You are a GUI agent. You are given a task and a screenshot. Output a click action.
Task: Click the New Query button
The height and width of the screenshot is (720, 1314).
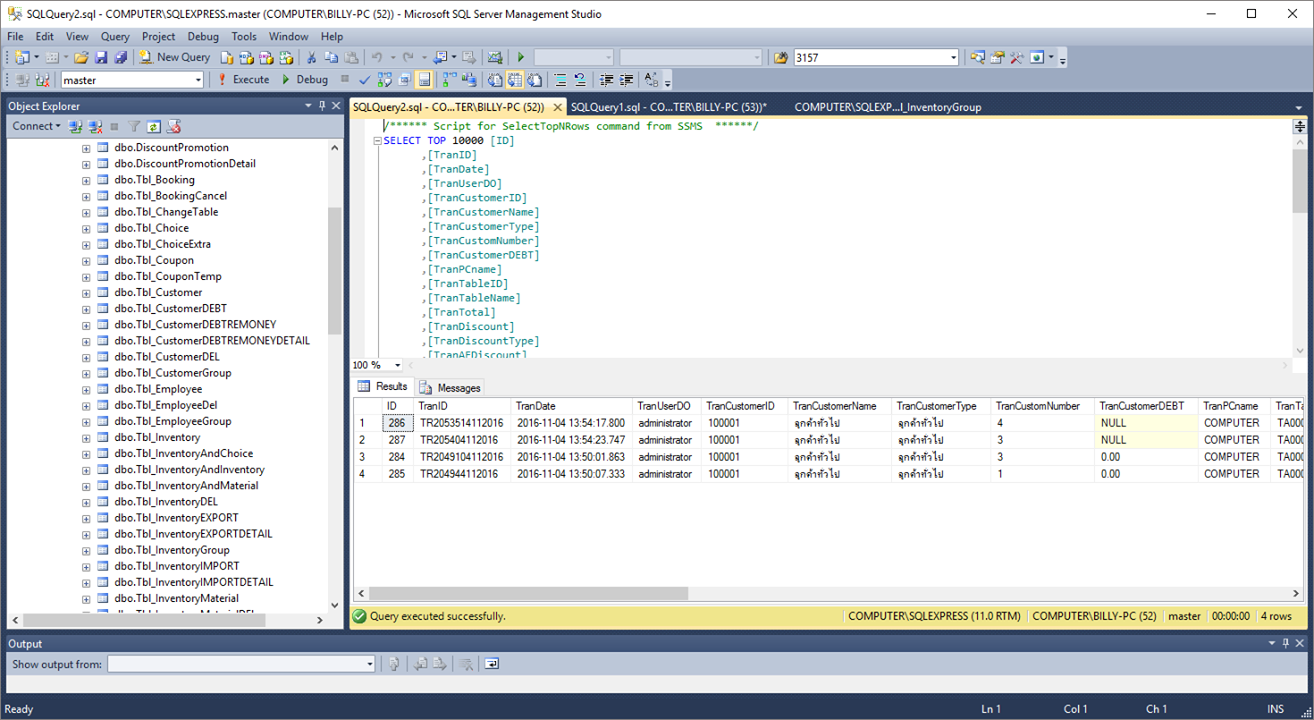[175, 58]
